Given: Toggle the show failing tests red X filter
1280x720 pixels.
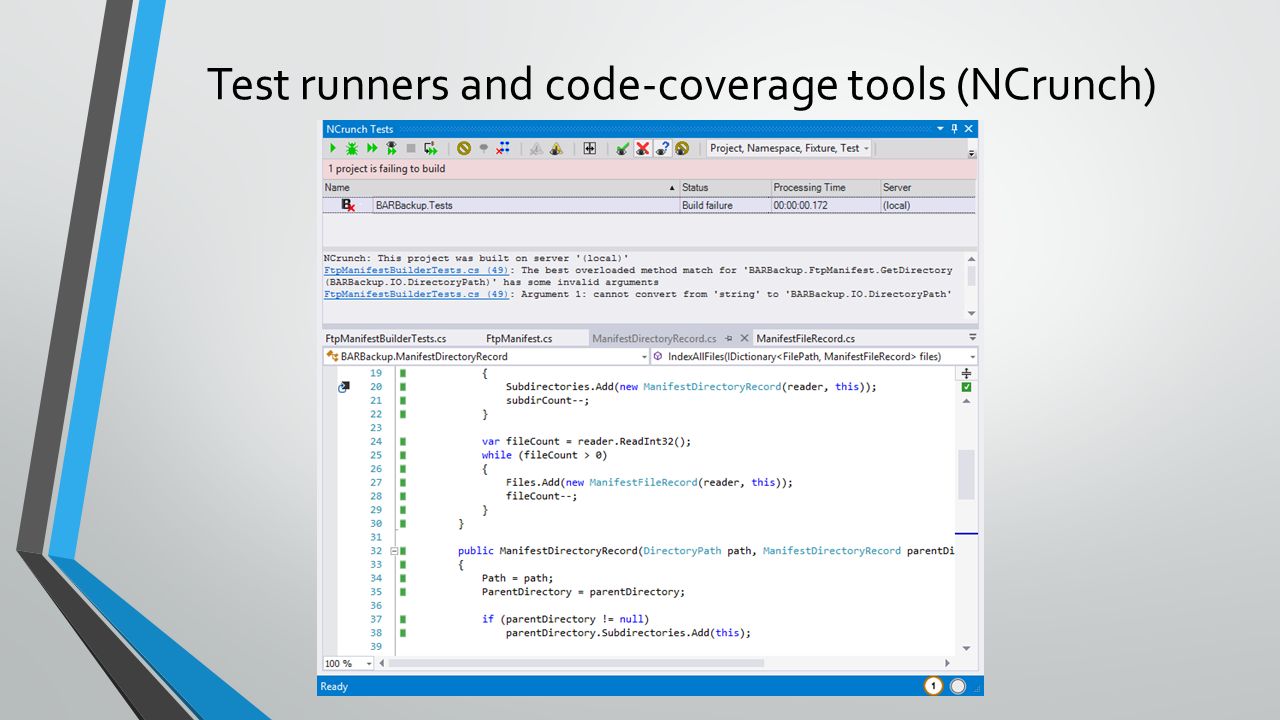Looking at the screenshot, I should (642, 148).
